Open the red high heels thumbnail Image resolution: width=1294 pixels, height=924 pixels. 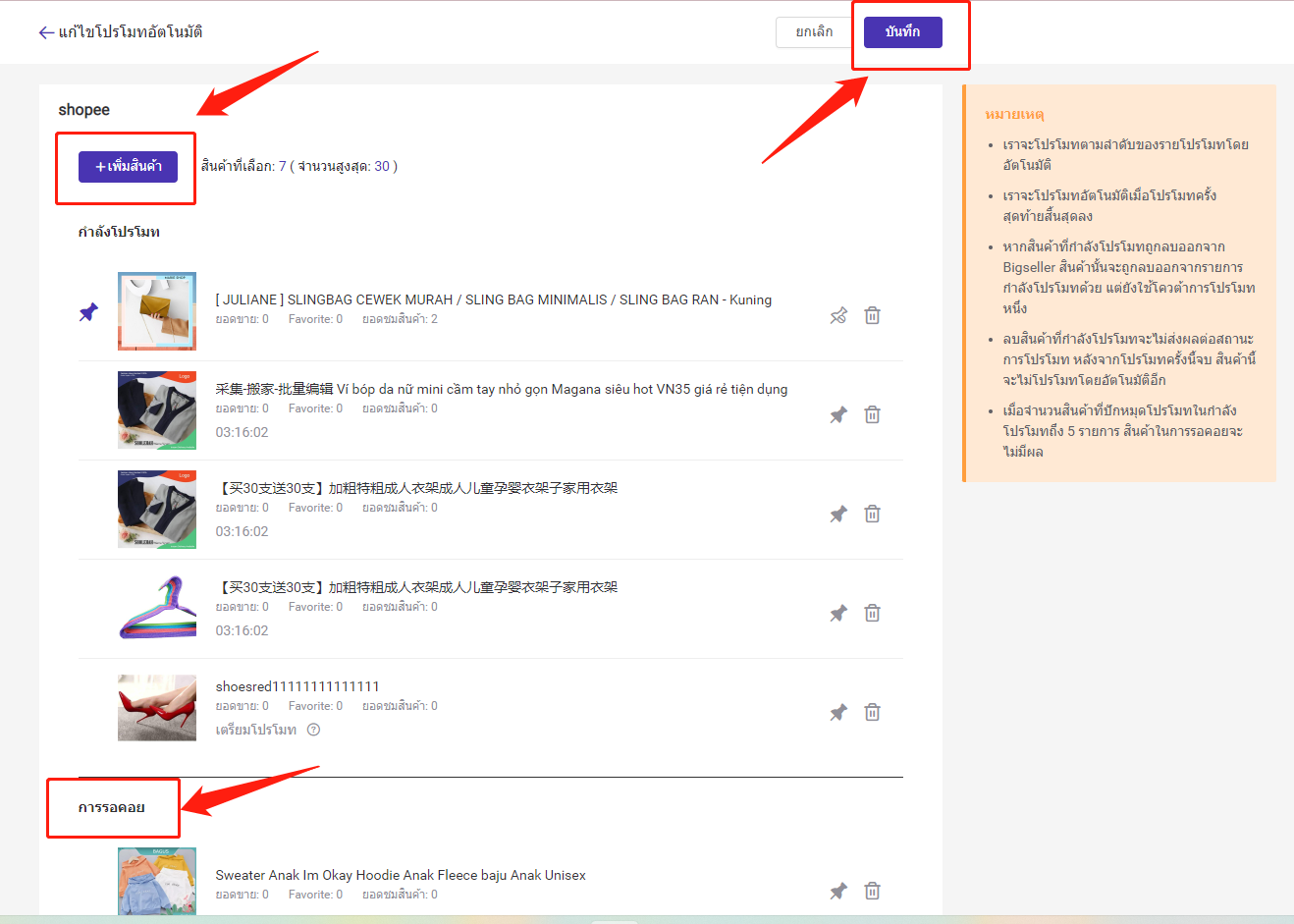157,707
